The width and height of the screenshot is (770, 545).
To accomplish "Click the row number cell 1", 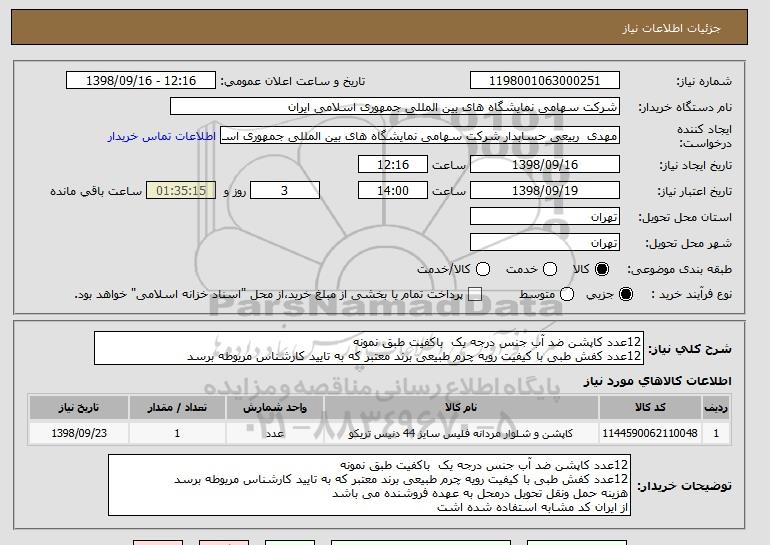I will click(x=716, y=433).
